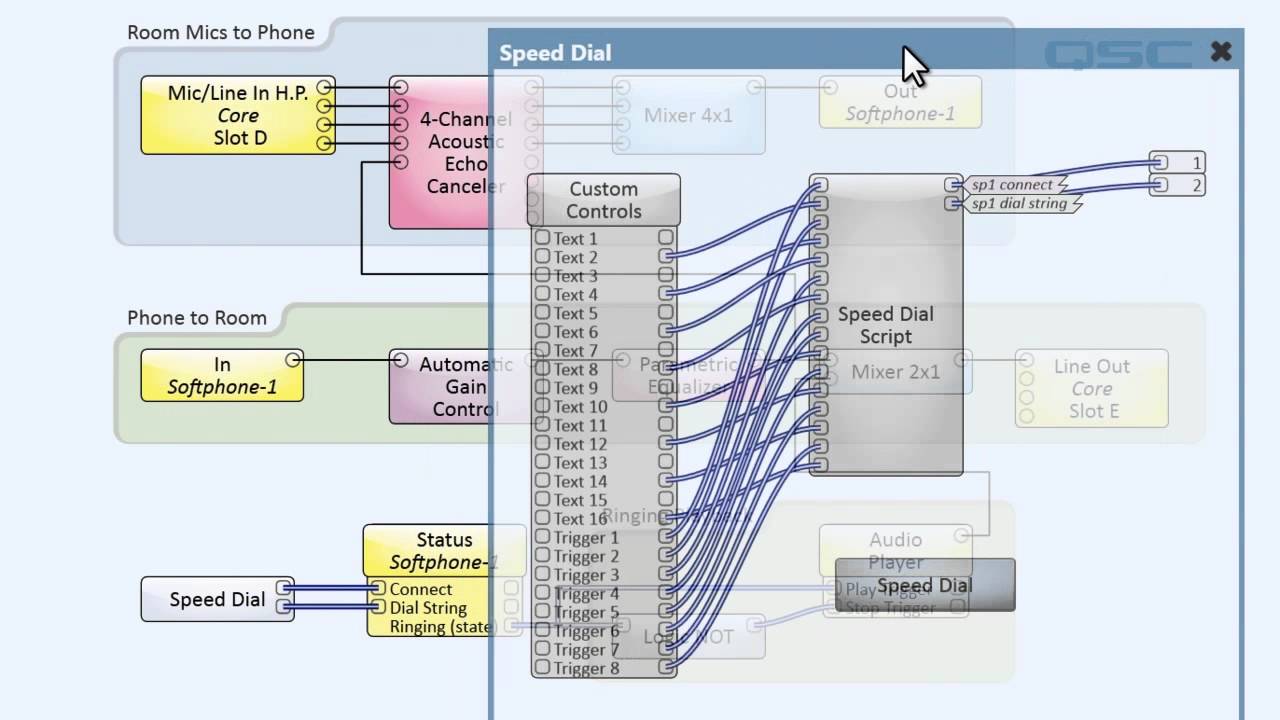Click the Speed Dial button in bottom right

pyautogui.click(x=925, y=585)
